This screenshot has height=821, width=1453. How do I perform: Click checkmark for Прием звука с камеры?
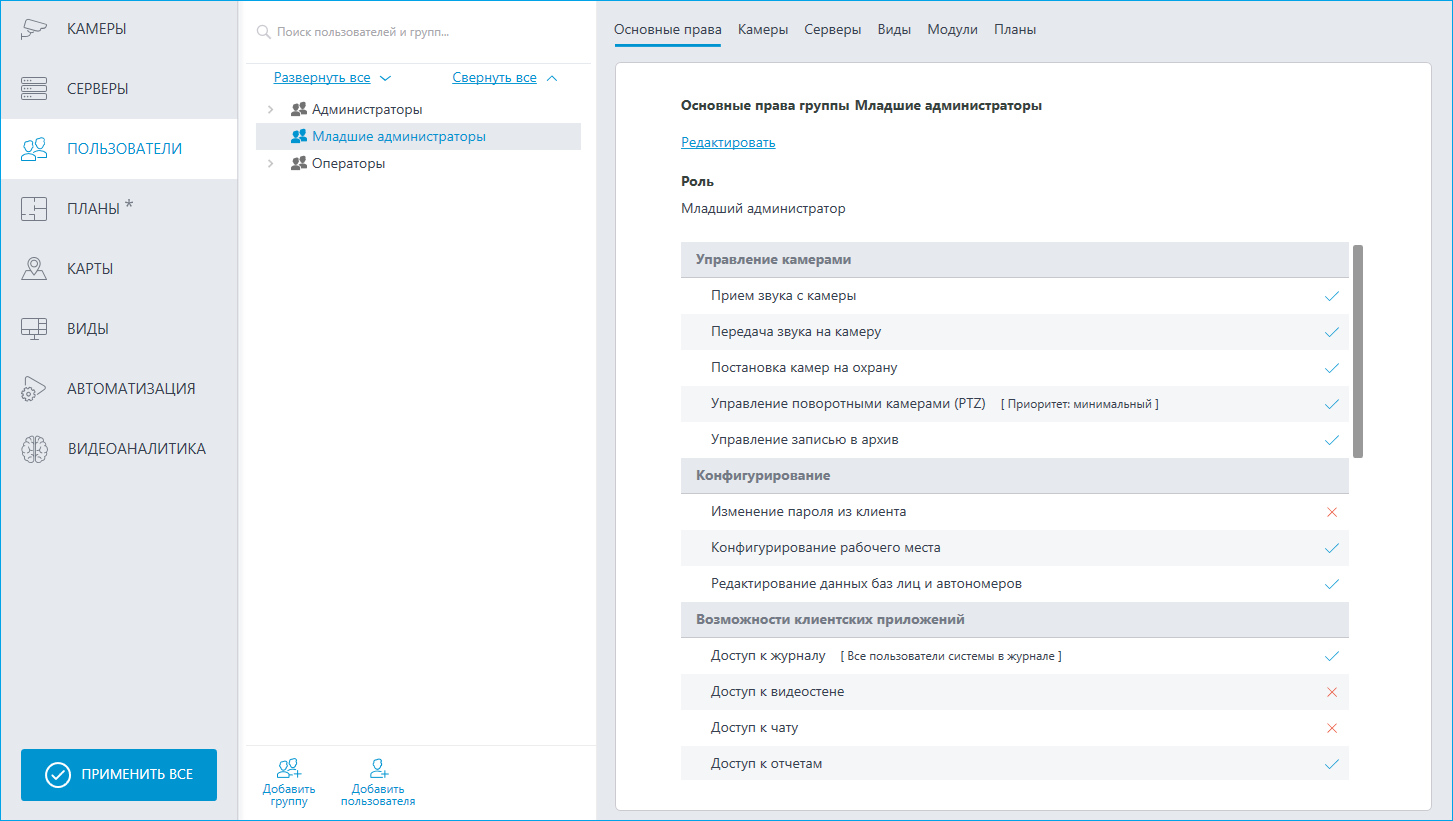click(x=1331, y=296)
